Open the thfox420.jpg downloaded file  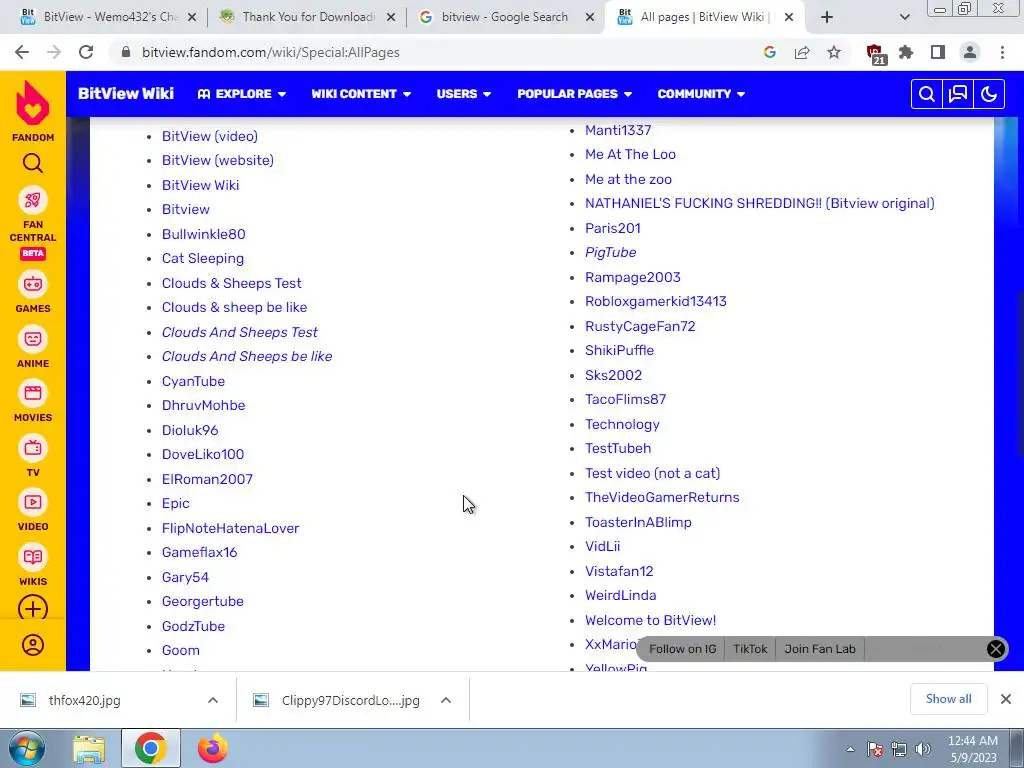pyautogui.click(x=85, y=701)
